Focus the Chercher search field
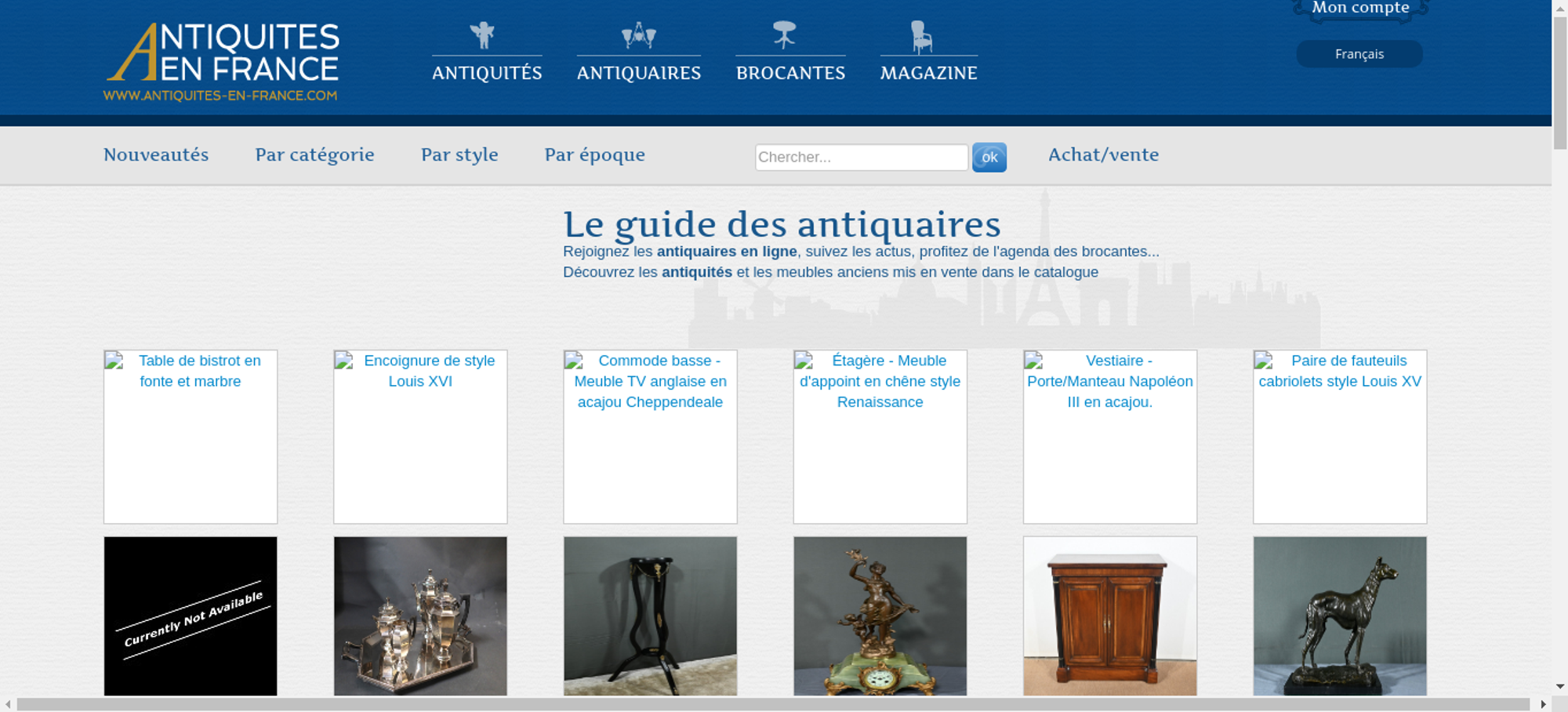Viewport: 1568px width, 712px height. (x=861, y=157)
